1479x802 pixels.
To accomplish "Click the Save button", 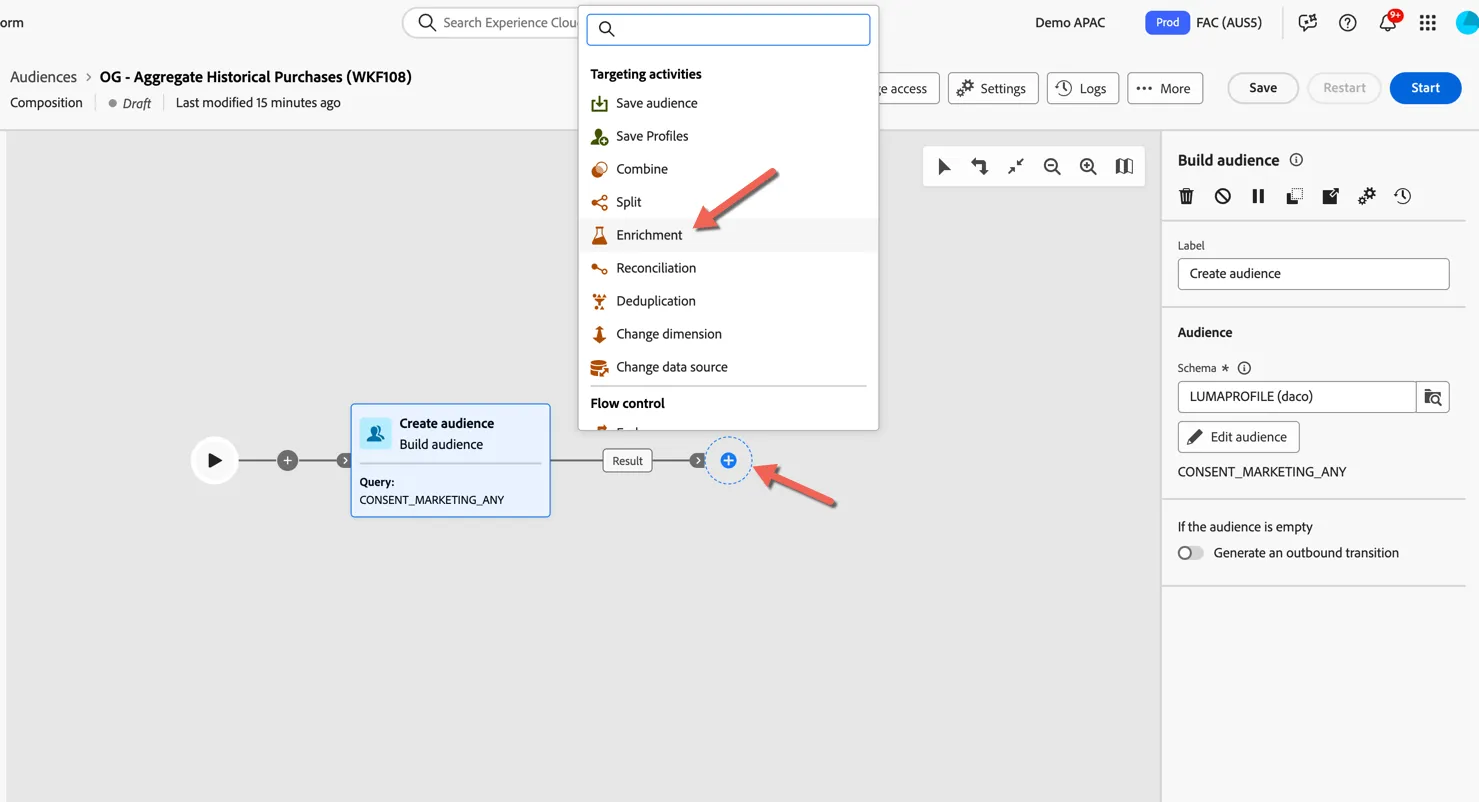I will pyautogui.click(x=1263, y=88).
